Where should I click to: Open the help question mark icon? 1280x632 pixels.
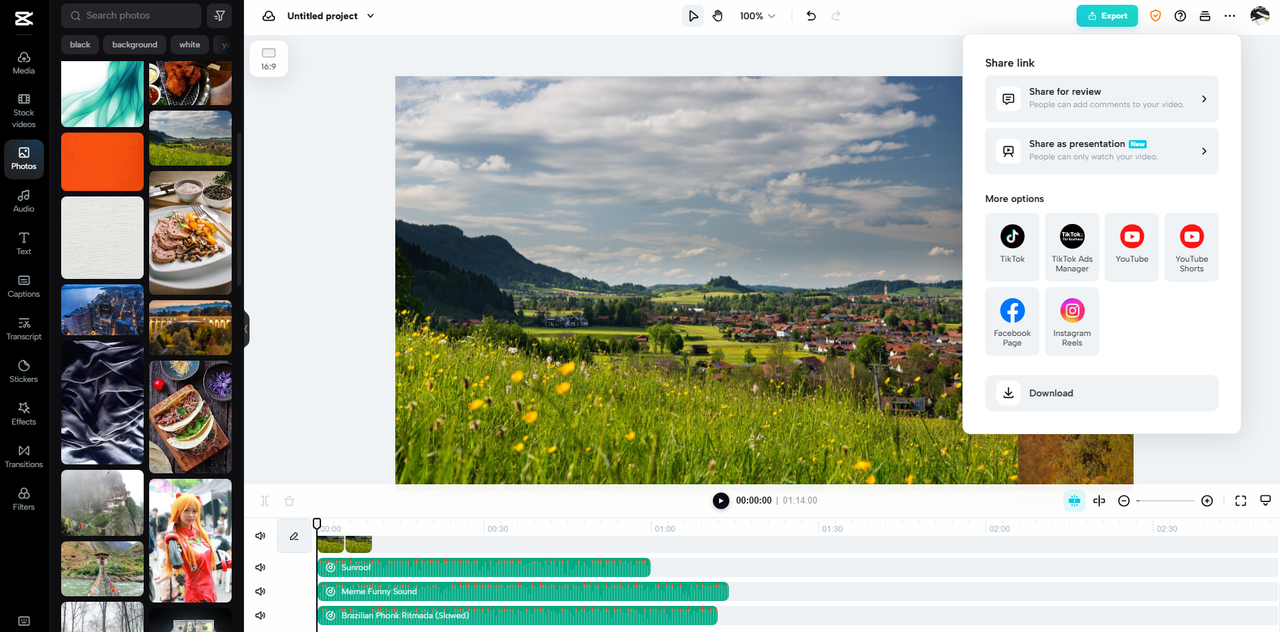click(x=1180, y=16)
